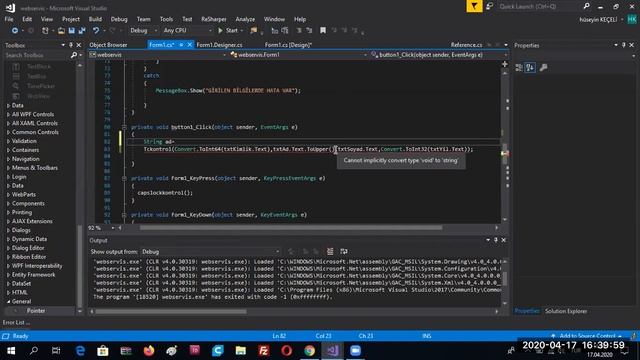This screenshot has height=360, width=640.
Task: Open the Show output from Debug dropdown
Action: click(211, 252)
